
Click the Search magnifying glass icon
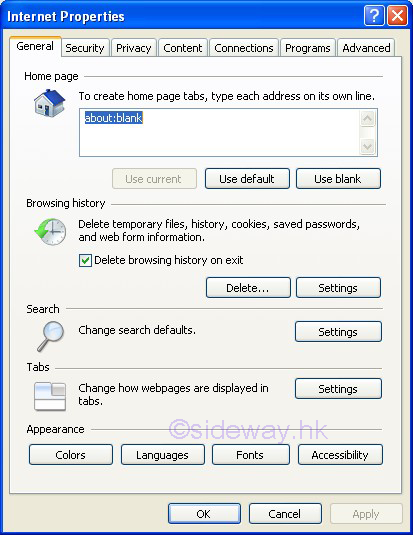point(51,336)
